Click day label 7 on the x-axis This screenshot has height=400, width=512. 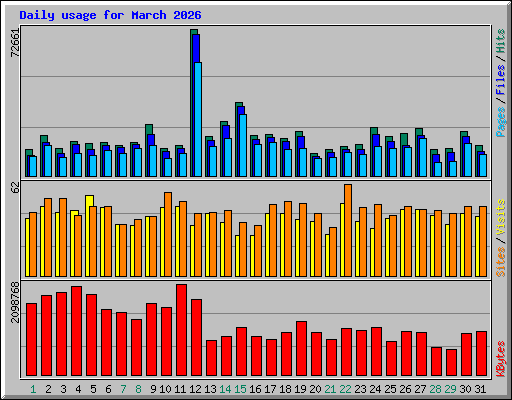pyautogui.click(x=123, y=389)
